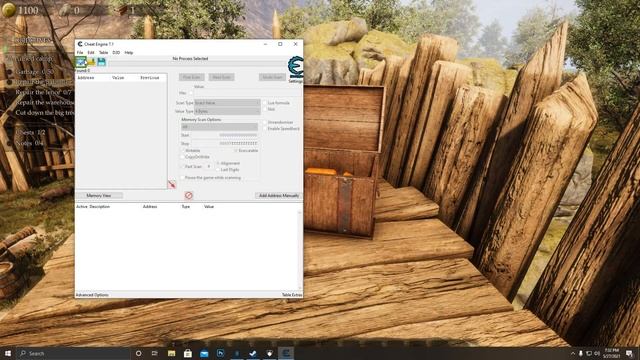Viewport: 640px width, 360px height.
Task: Open the Table menu
Action: tap(104, 53)
